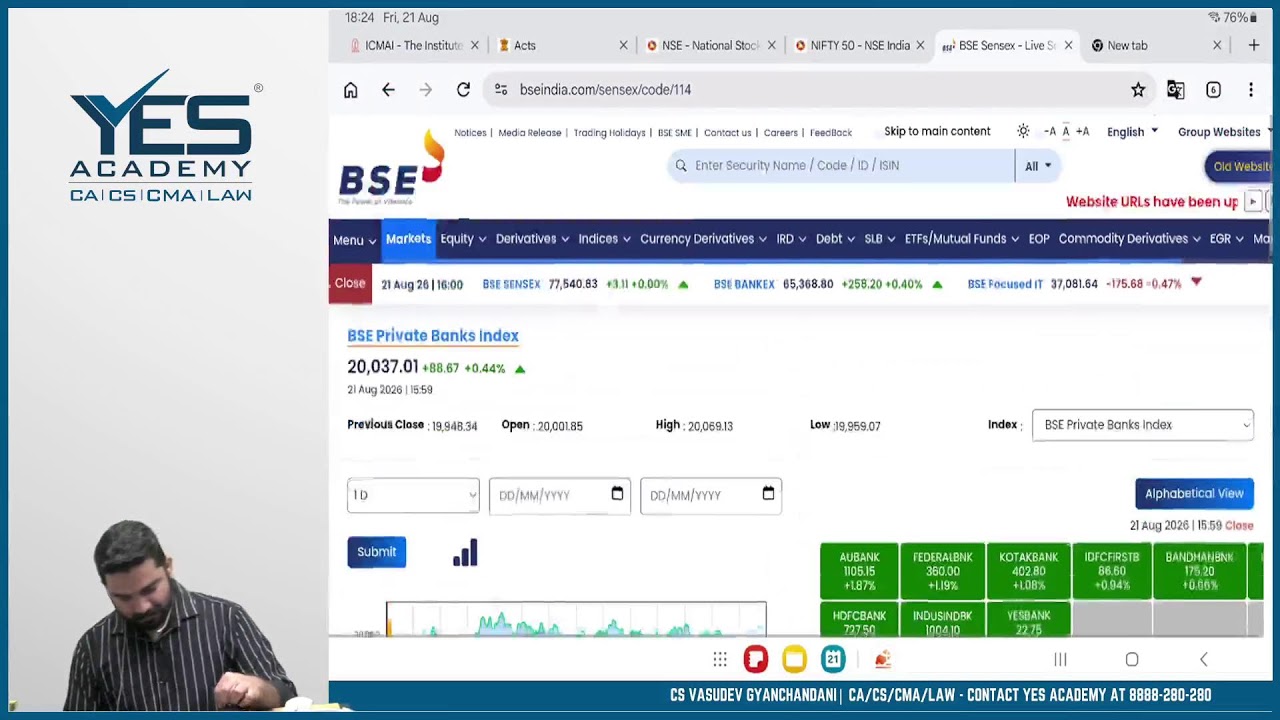The width and height of the screenshot is (1280, 720).
Task: Open the English language dropdown
Action: coord(1132,132)
